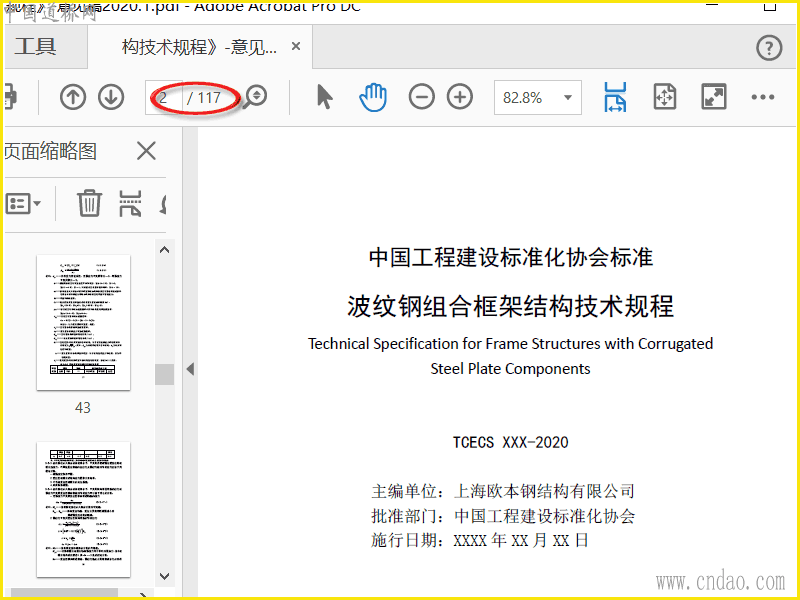The width and height of the screenshot is (800, 600).
Task: Activate the Hand pan tool
Action: click(373, 97)
